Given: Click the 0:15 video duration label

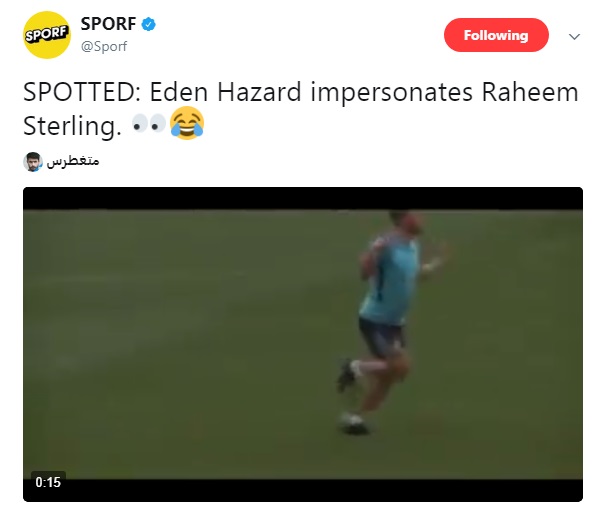Looking at the screenshot, I should 48,482.
